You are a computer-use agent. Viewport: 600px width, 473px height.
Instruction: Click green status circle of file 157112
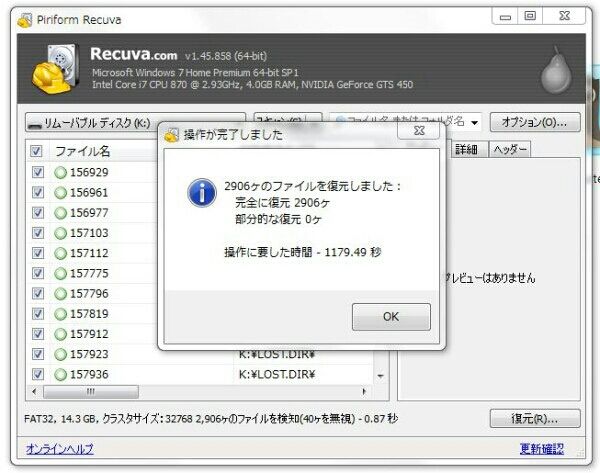[60, 253]
